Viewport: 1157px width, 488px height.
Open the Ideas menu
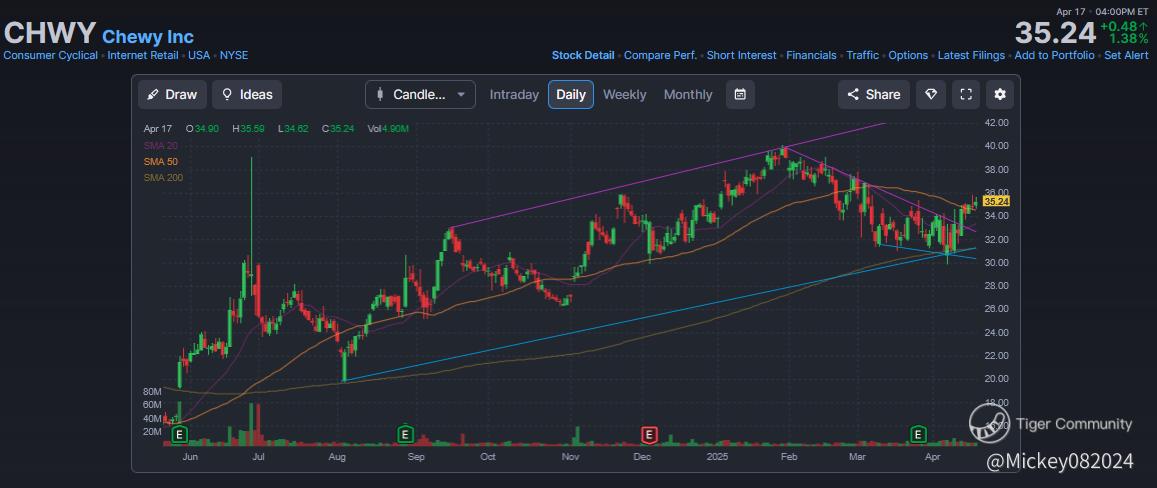click(x=247, y=94)
